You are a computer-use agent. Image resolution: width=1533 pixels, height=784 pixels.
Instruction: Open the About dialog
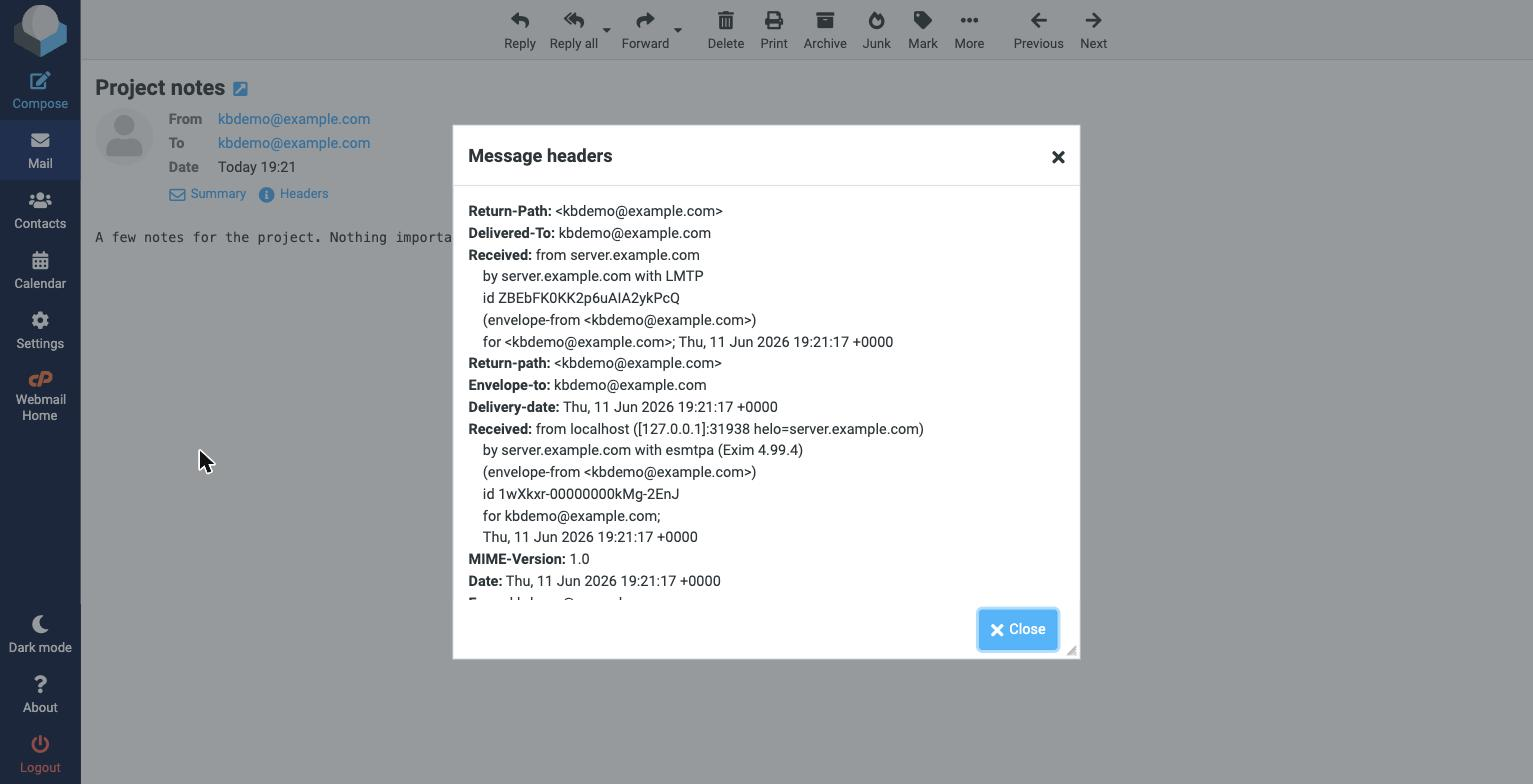click(40, 694)
